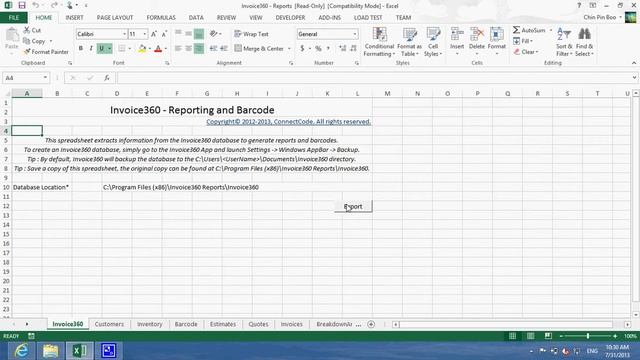The width and height of the screenshot is (640, 360).
Task: Click the Clear eraser icon
Action: click(x=517, y=52)
